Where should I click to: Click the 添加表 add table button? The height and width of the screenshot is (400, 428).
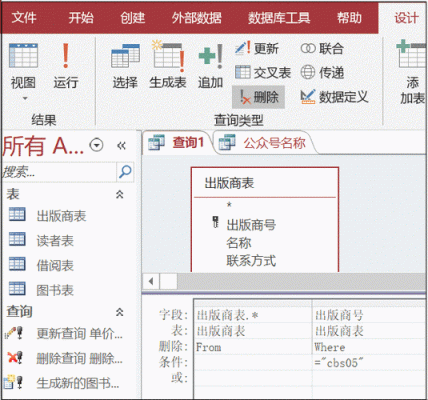(x=412, y=72)
